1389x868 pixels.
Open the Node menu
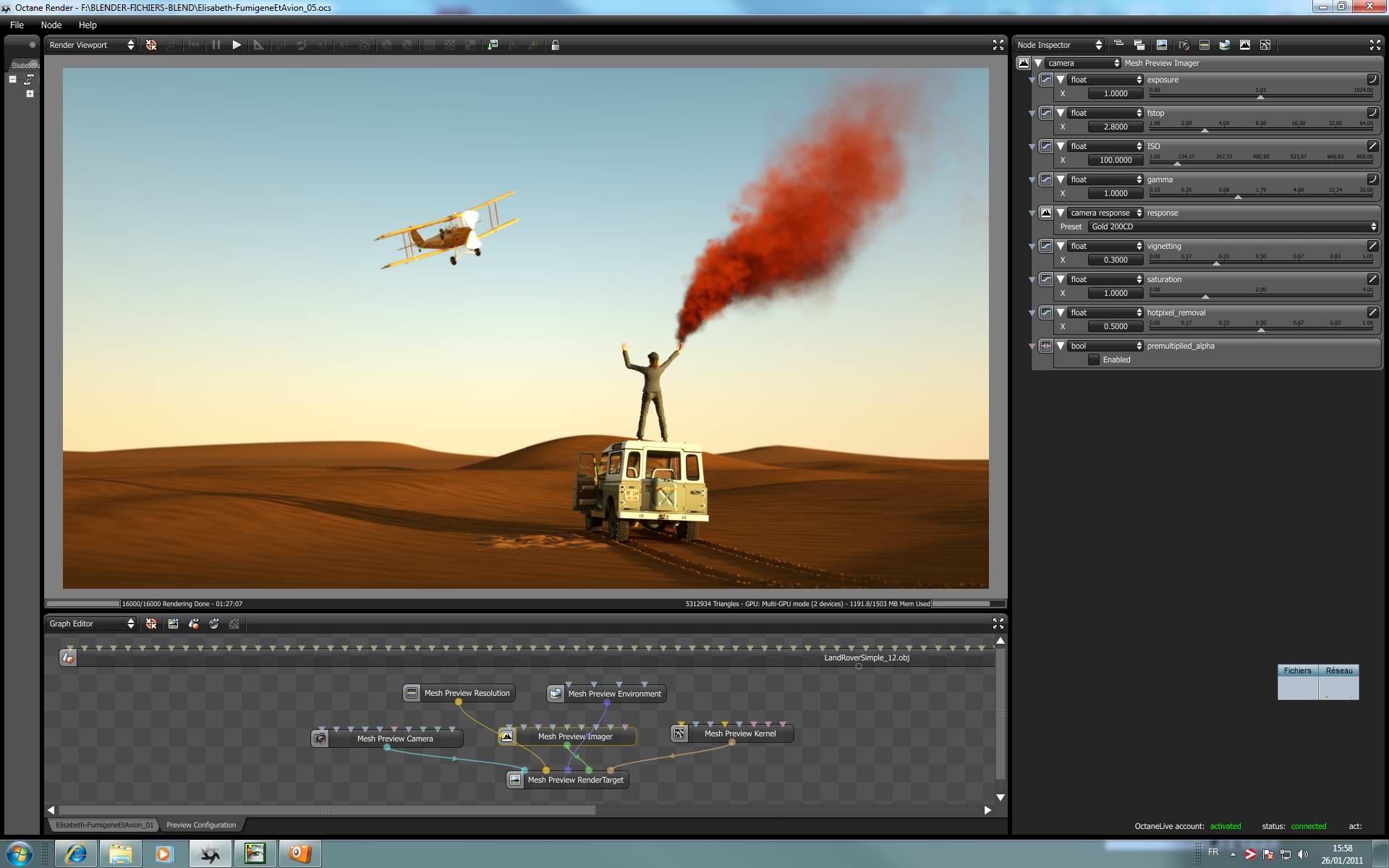tap(51, 25)
